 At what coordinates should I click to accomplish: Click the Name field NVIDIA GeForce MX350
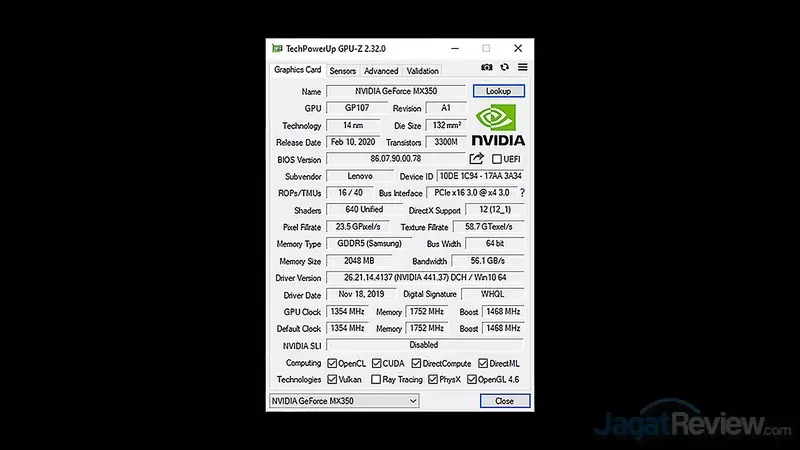(396, 91)
